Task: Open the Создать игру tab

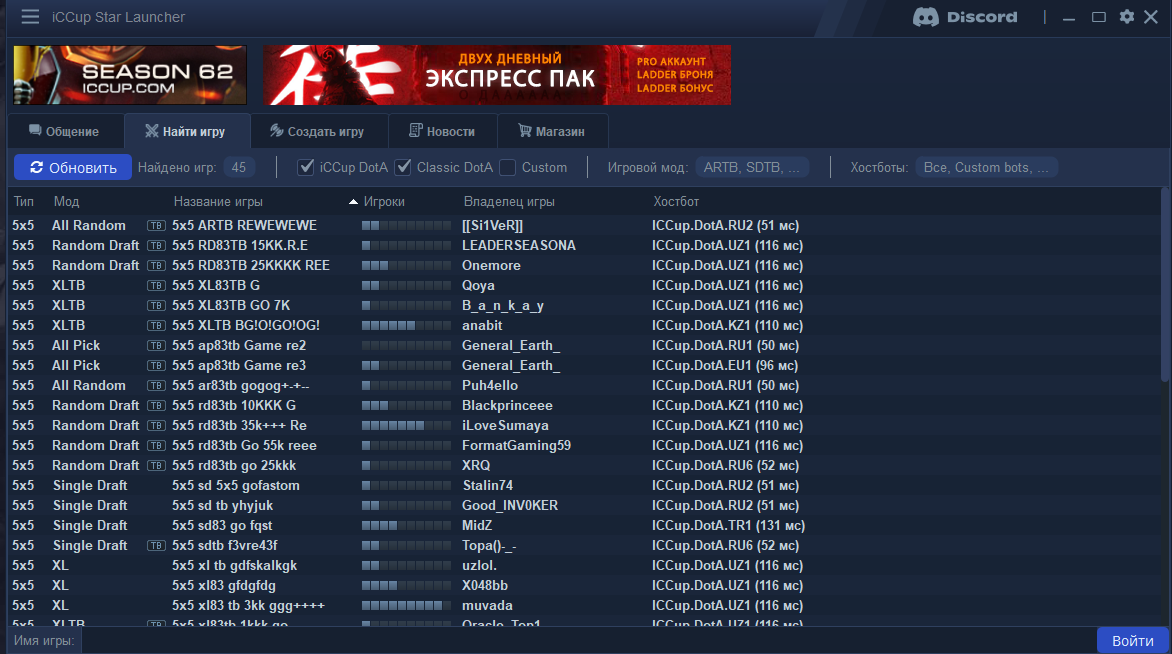Action: click(x=318, y=132)
